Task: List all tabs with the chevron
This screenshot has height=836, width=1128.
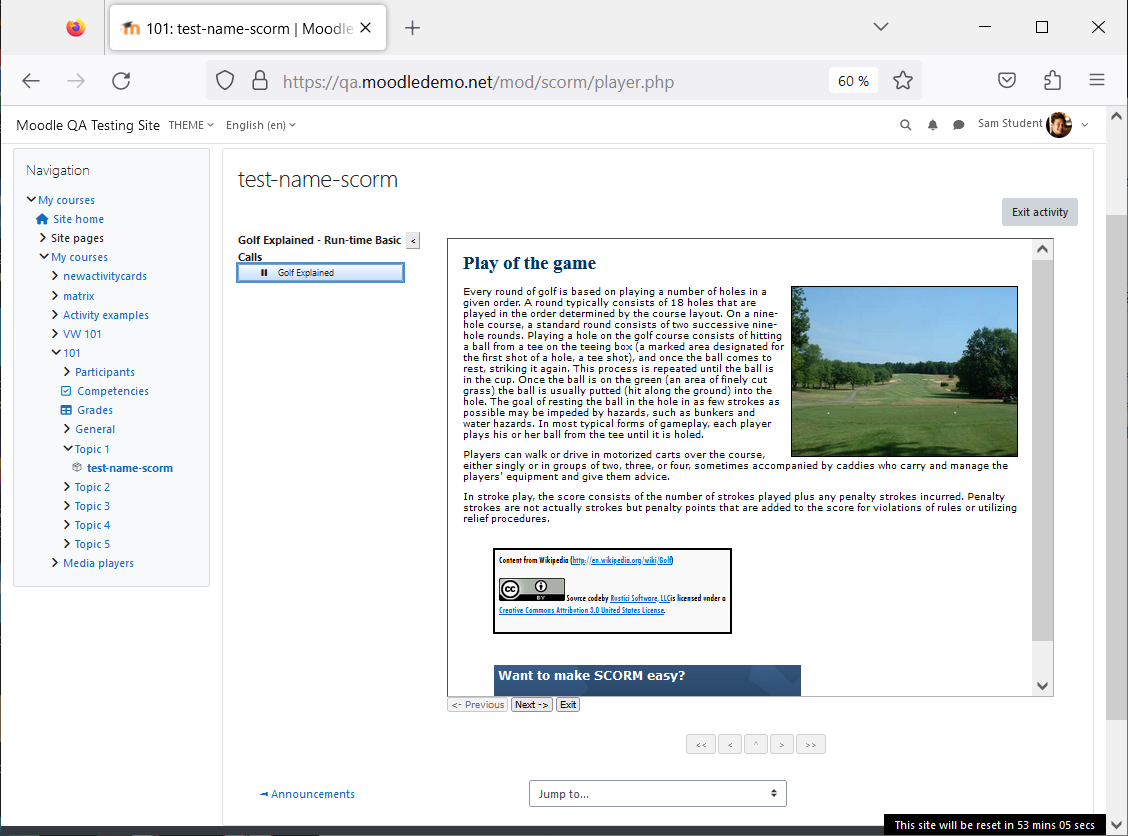Action: (x=881, y=27)
